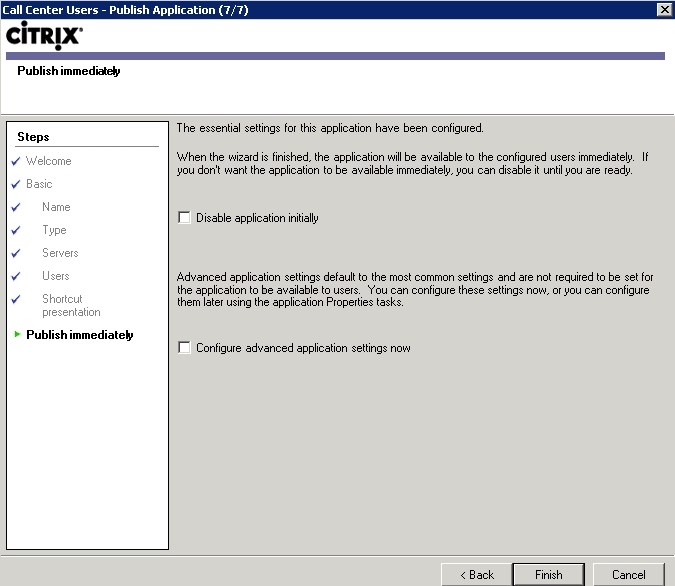The width and height of the screenshot is (675, 586).
Task: Click 'The essential settings' sentence
Action: (x=330, y=128)
